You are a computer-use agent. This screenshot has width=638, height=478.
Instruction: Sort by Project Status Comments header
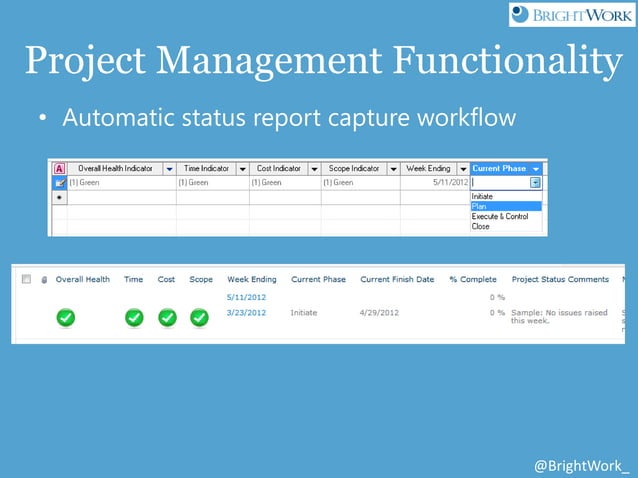(560, 279)
